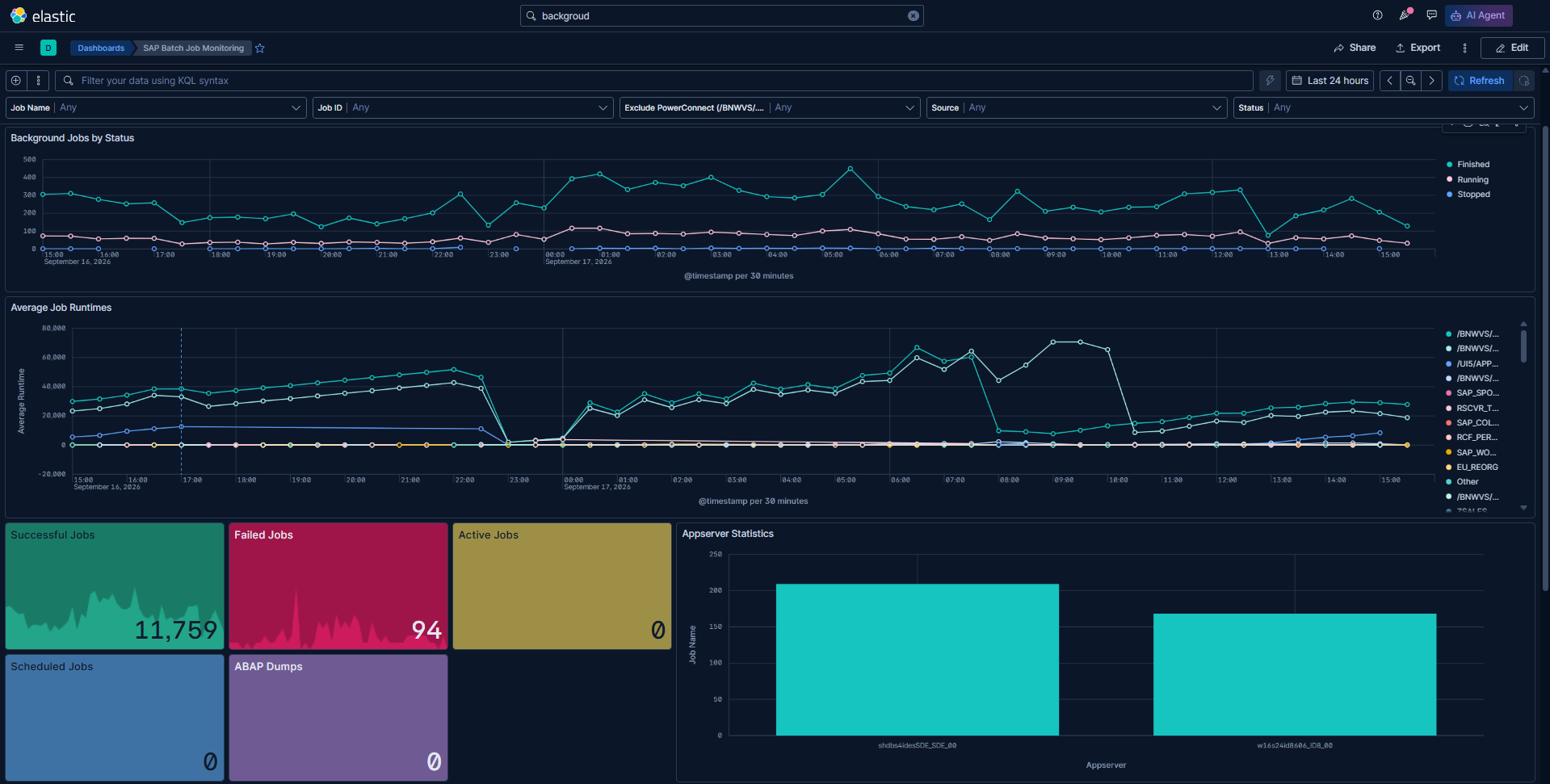Toggle the Running series in legend
The width and height of the screenshot is (1550, 784).
pos(1472,180)
